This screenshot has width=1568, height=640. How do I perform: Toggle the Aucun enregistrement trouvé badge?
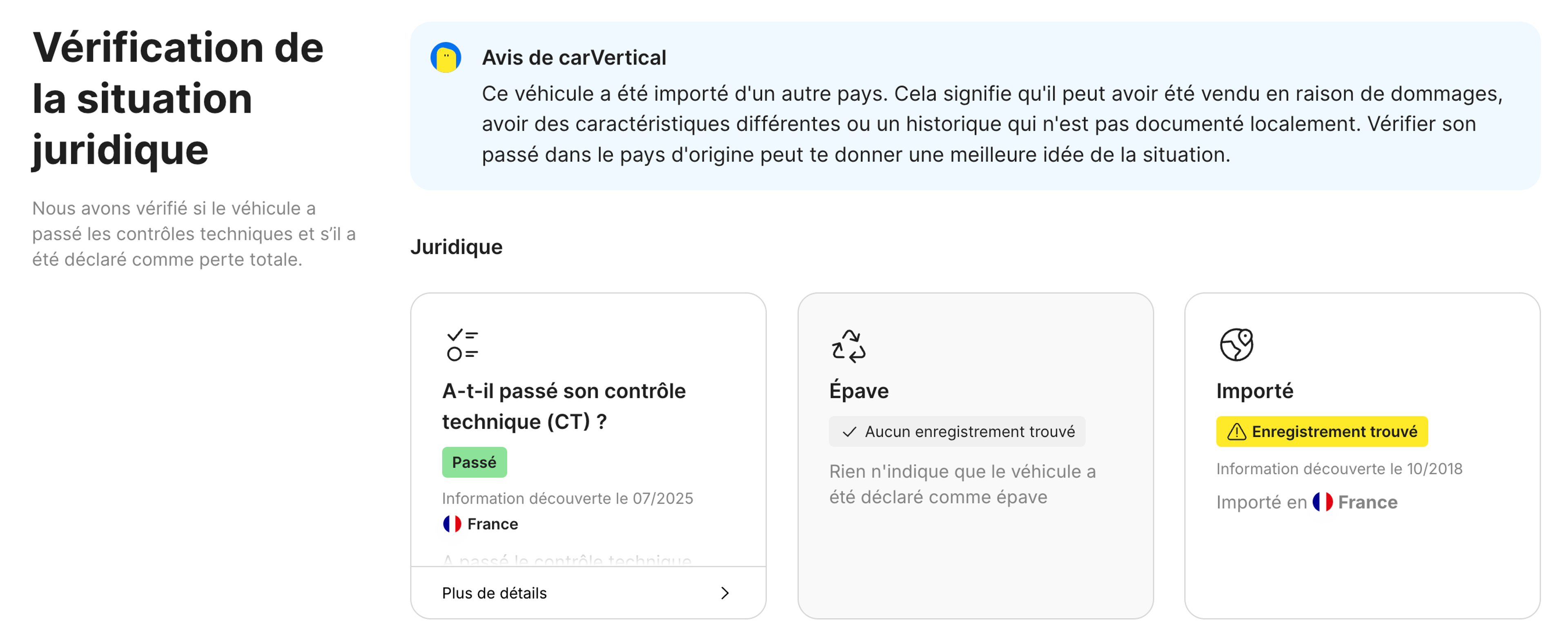tap(957, 432)
